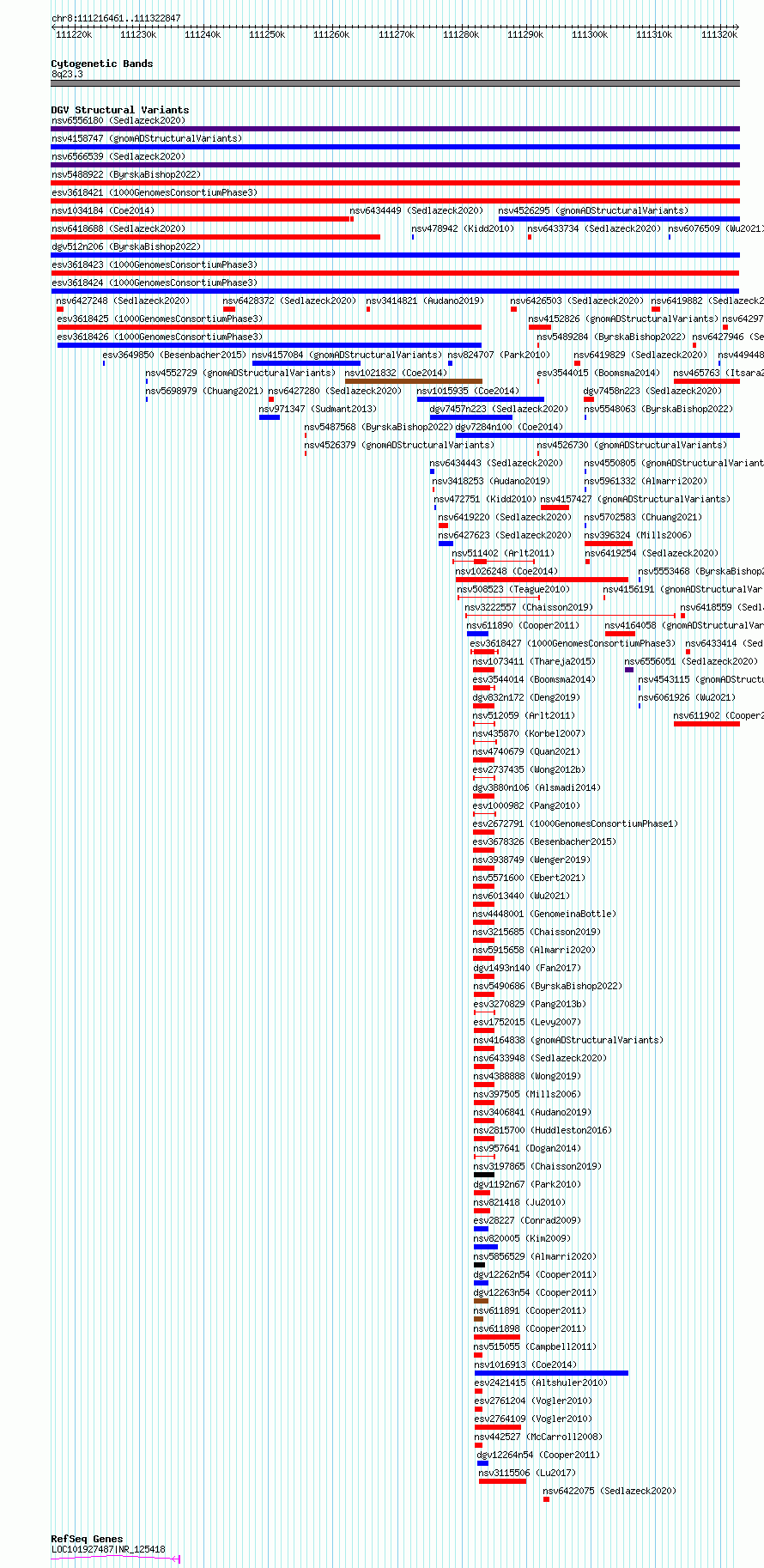Open the nsv611902 Cooper red bar

[x=706, y=724]
